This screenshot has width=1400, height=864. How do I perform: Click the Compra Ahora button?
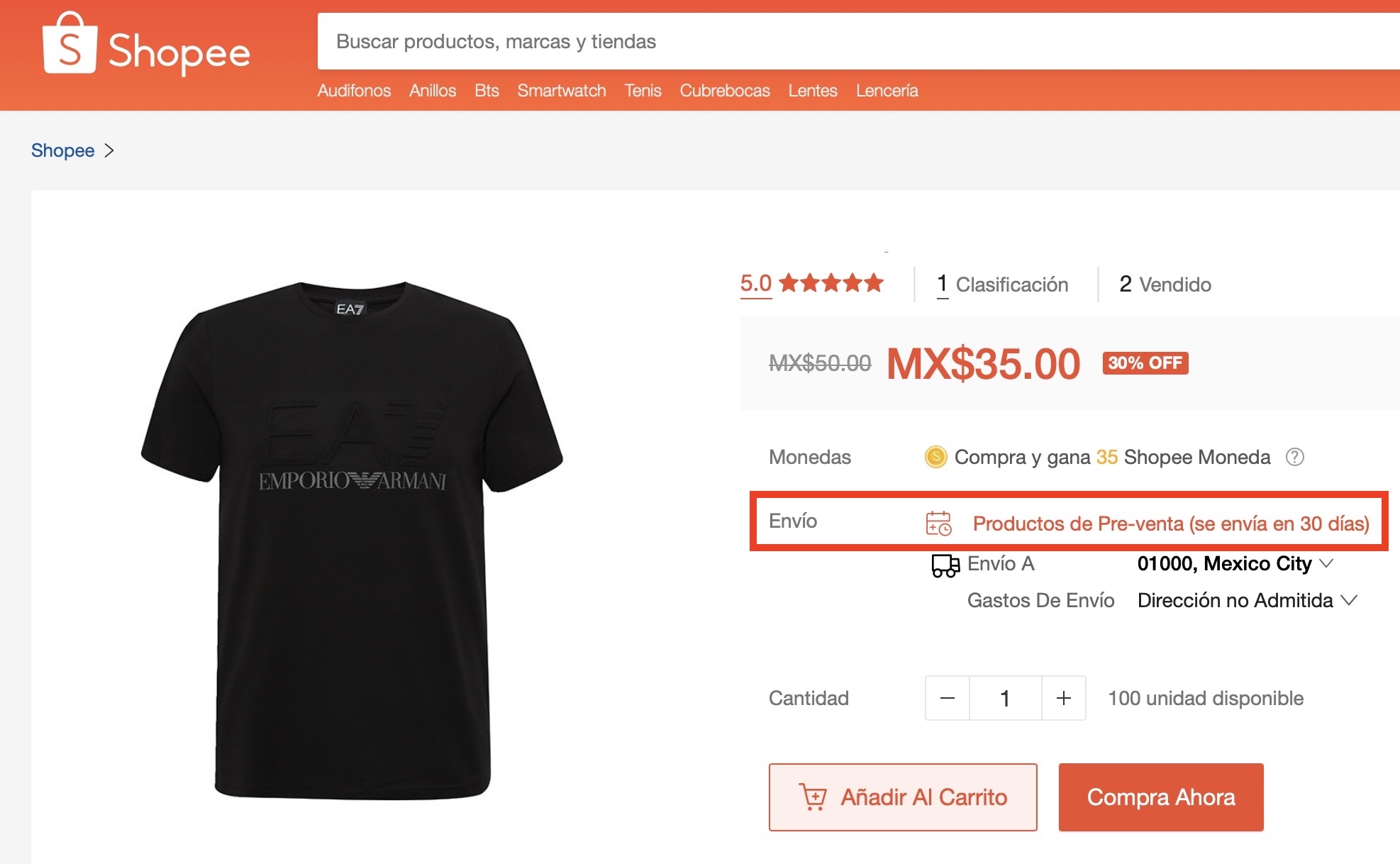pyautogui.click(x=1161, y=797)
